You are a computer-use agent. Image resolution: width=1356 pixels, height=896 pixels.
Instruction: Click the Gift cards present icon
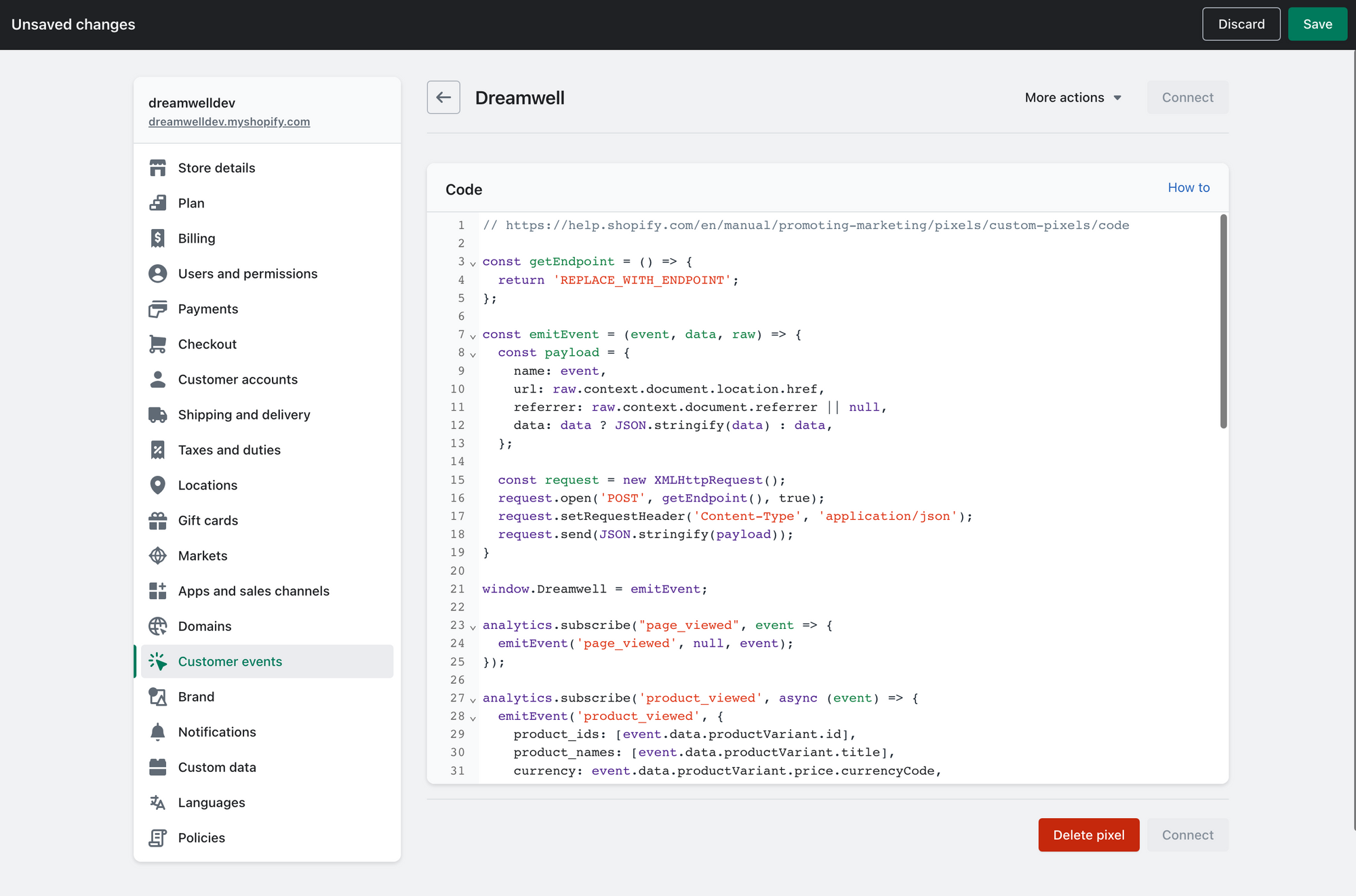tap(157, 520)
